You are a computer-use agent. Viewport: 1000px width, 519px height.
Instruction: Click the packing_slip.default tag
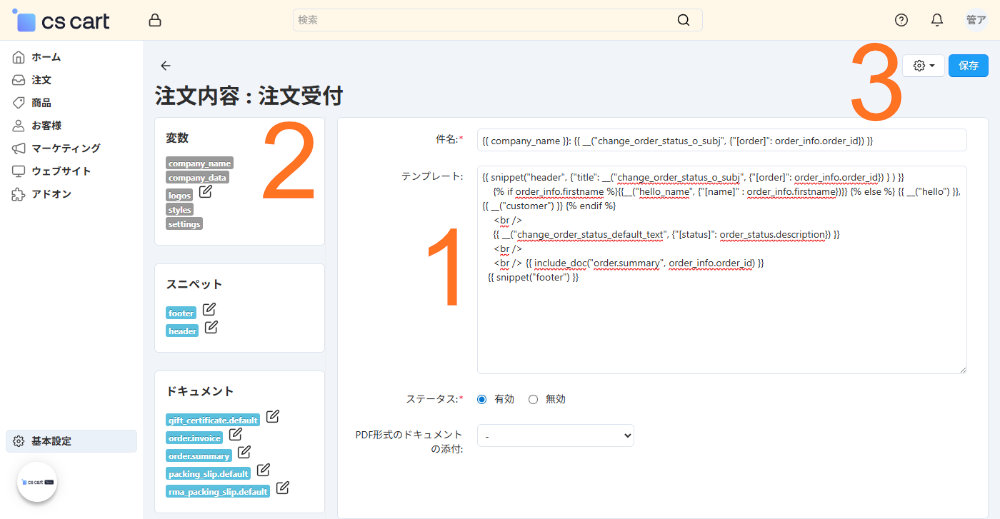pos(209,474)
